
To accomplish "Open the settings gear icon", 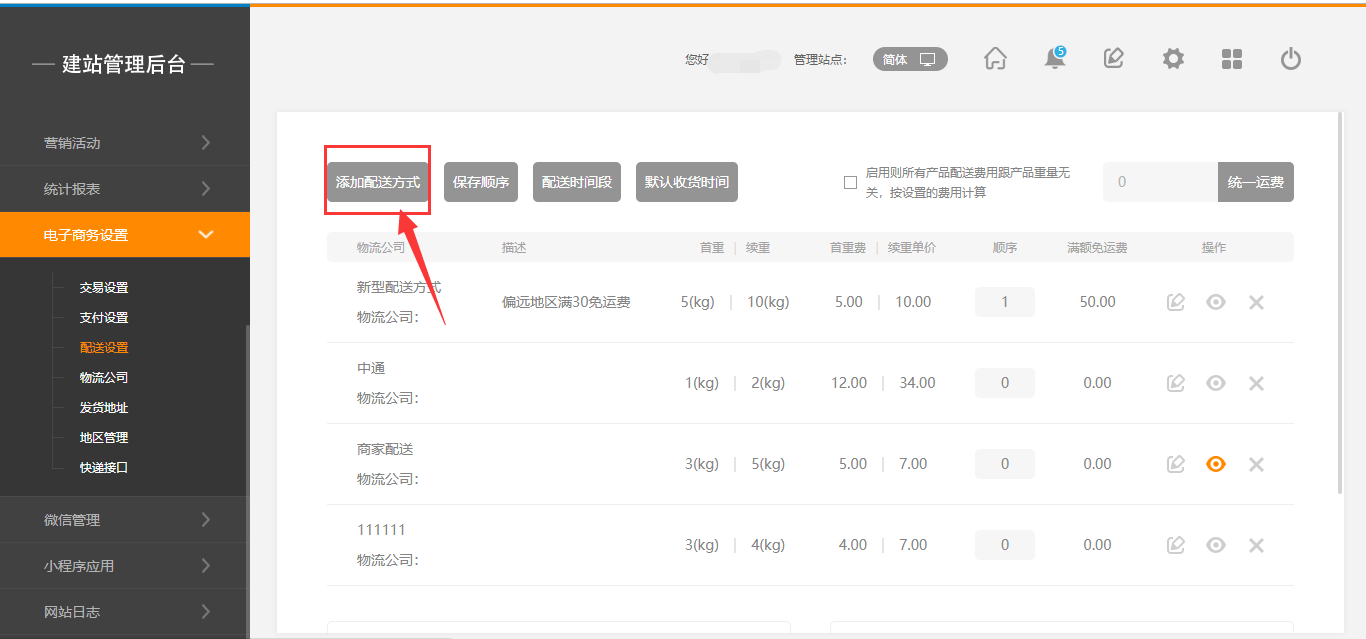I will pos(1173,59).
